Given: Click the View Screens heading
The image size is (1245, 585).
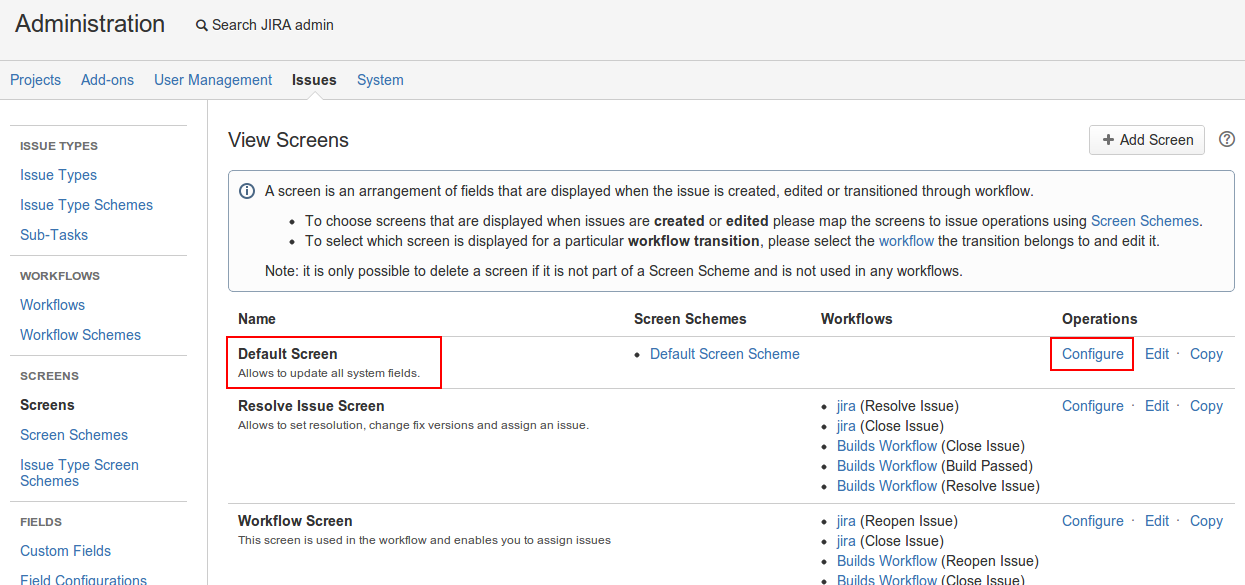Looking at the screenshot, I should 288,140.
